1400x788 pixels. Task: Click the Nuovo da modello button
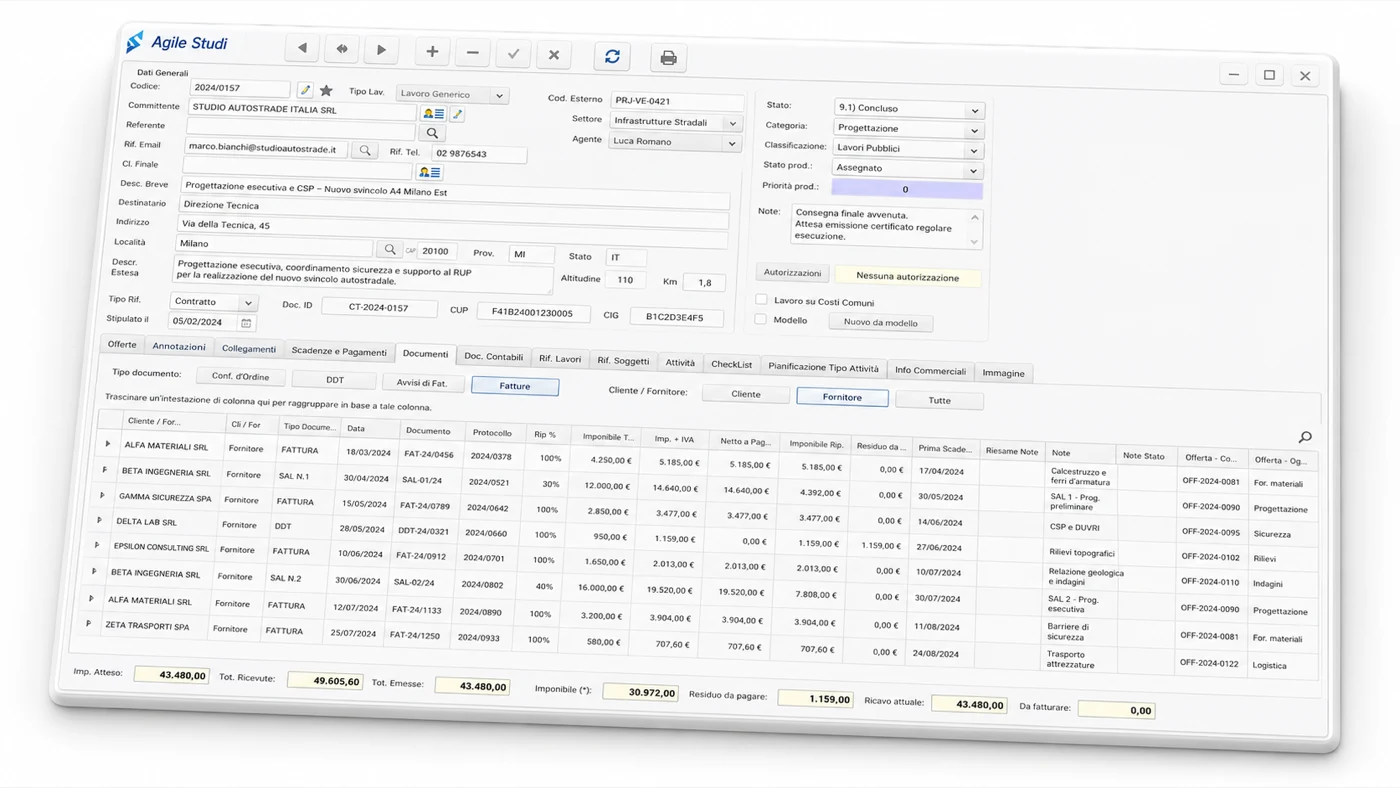[x=881, y=323]
